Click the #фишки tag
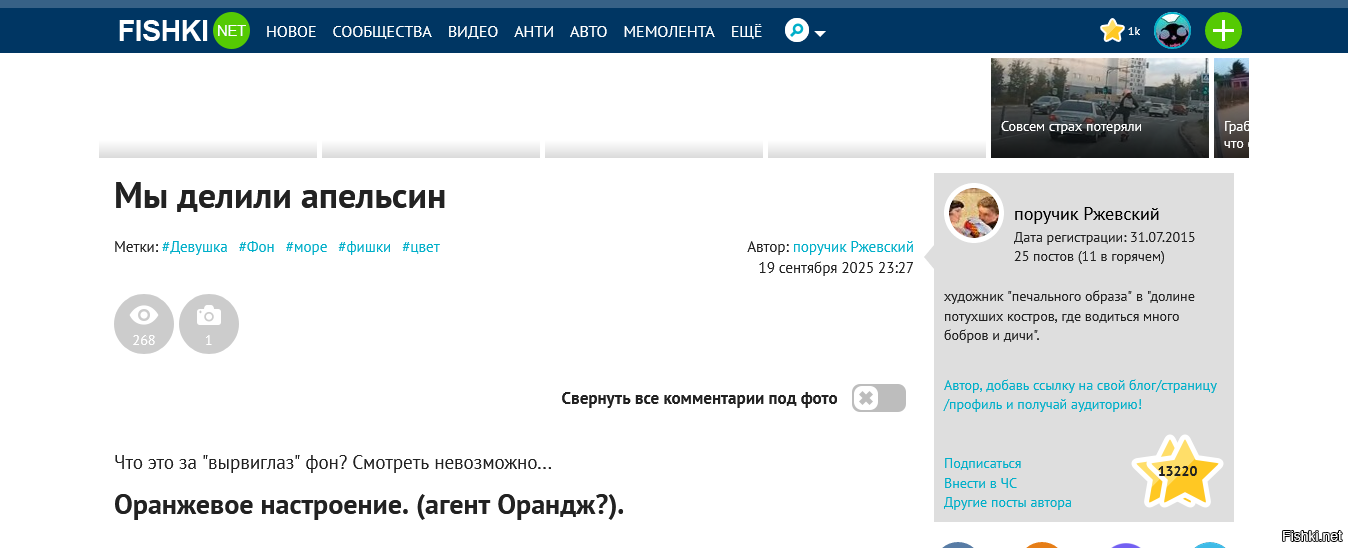The width and height of the screenshot is (1348, 548). (364, 247)
